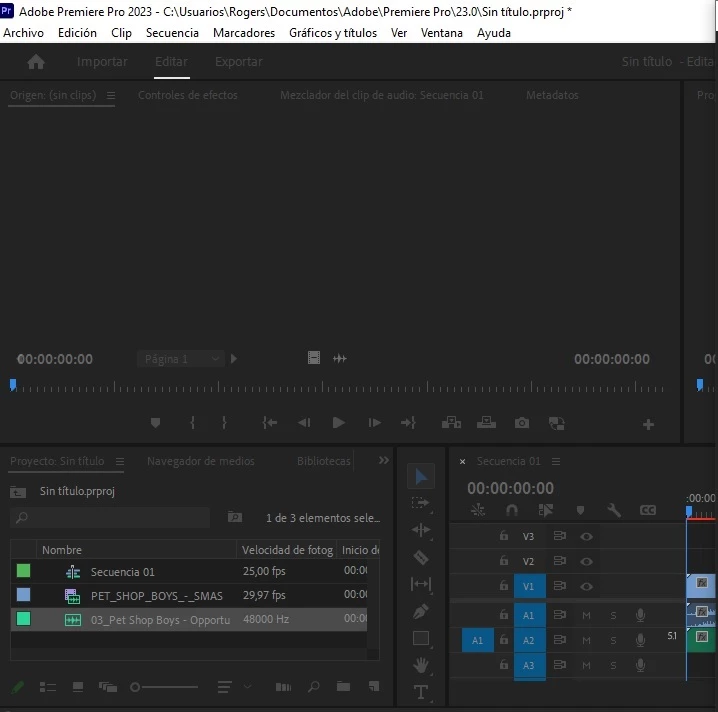The width and height of the screenshot is (718, 712).
Task: Open timeline display settings wrench
Action: pos(614,510)
